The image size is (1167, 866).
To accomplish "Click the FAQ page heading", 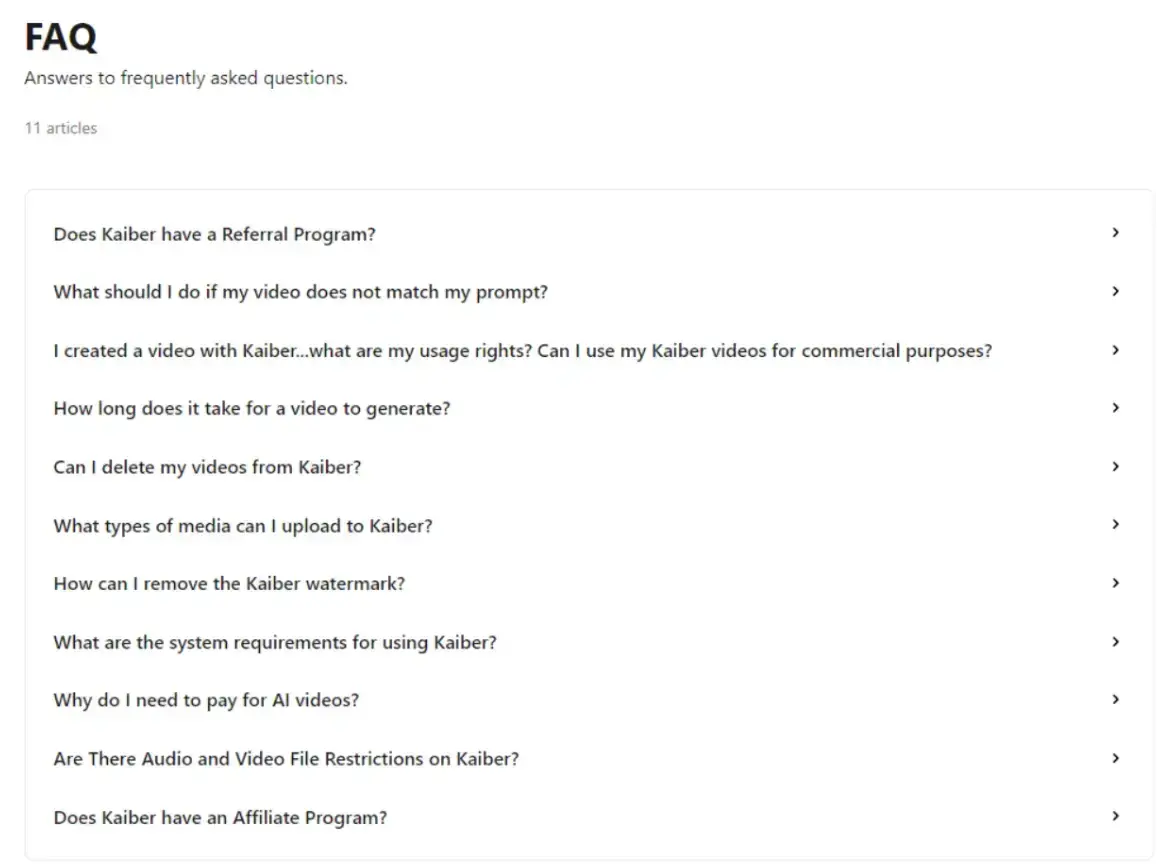I will pos(60,38).
